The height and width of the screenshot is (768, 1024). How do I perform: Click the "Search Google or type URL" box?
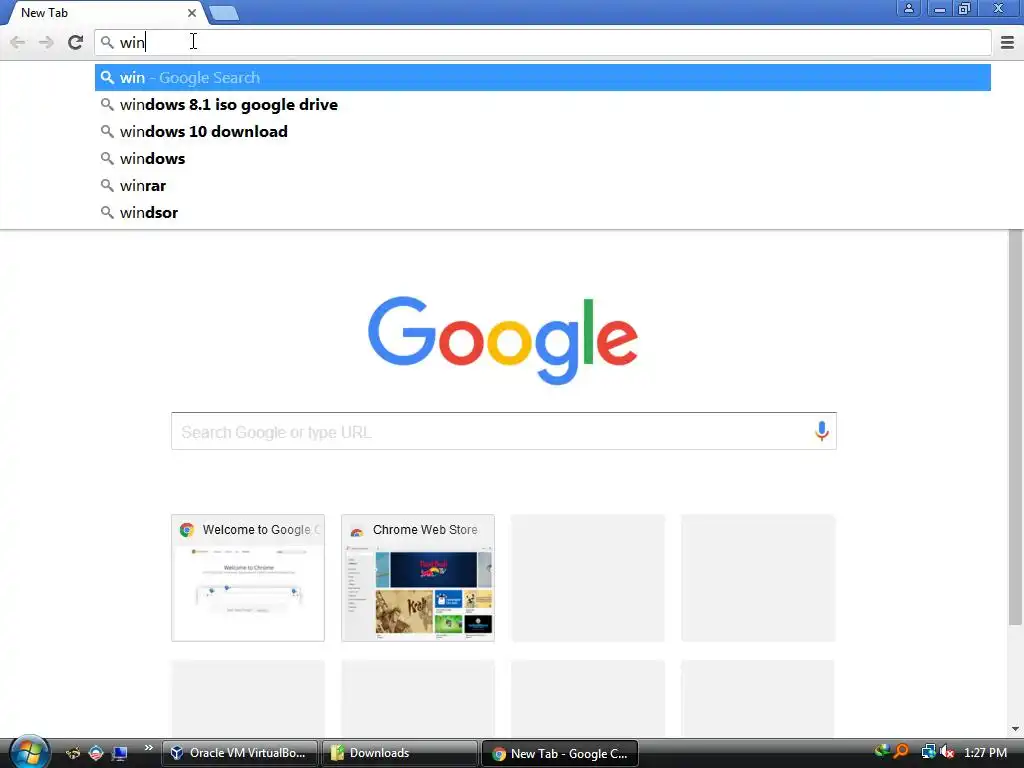(x=504, y=431)
